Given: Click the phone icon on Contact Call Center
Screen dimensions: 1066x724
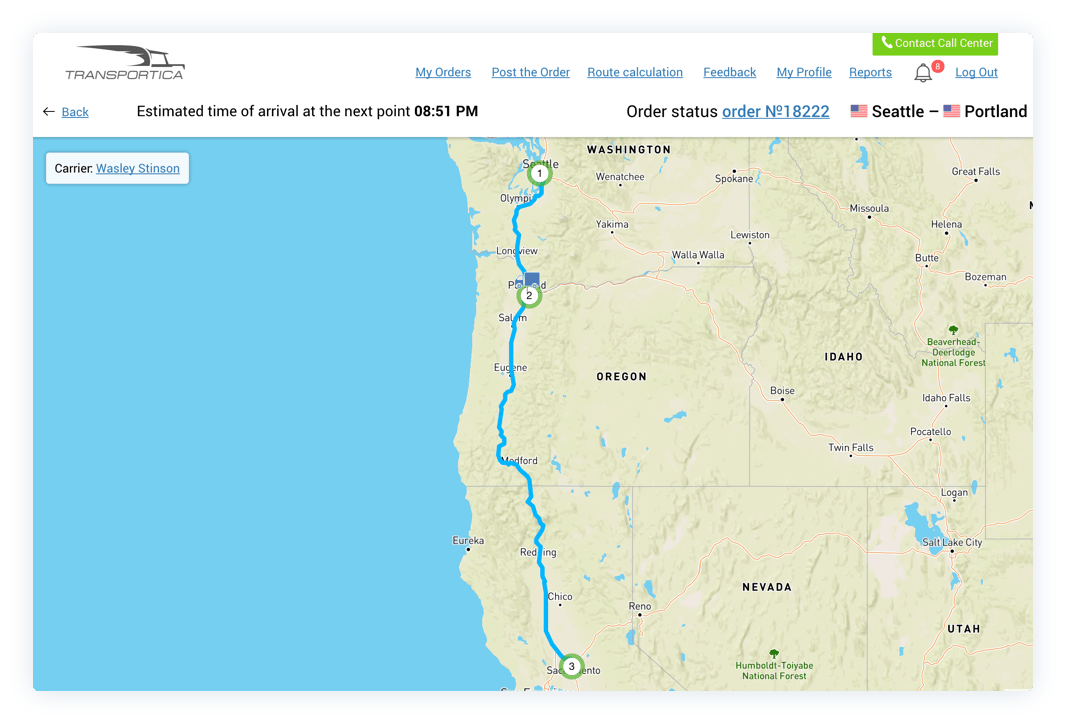Looking at the screenshot, I should tap(887, 42).
